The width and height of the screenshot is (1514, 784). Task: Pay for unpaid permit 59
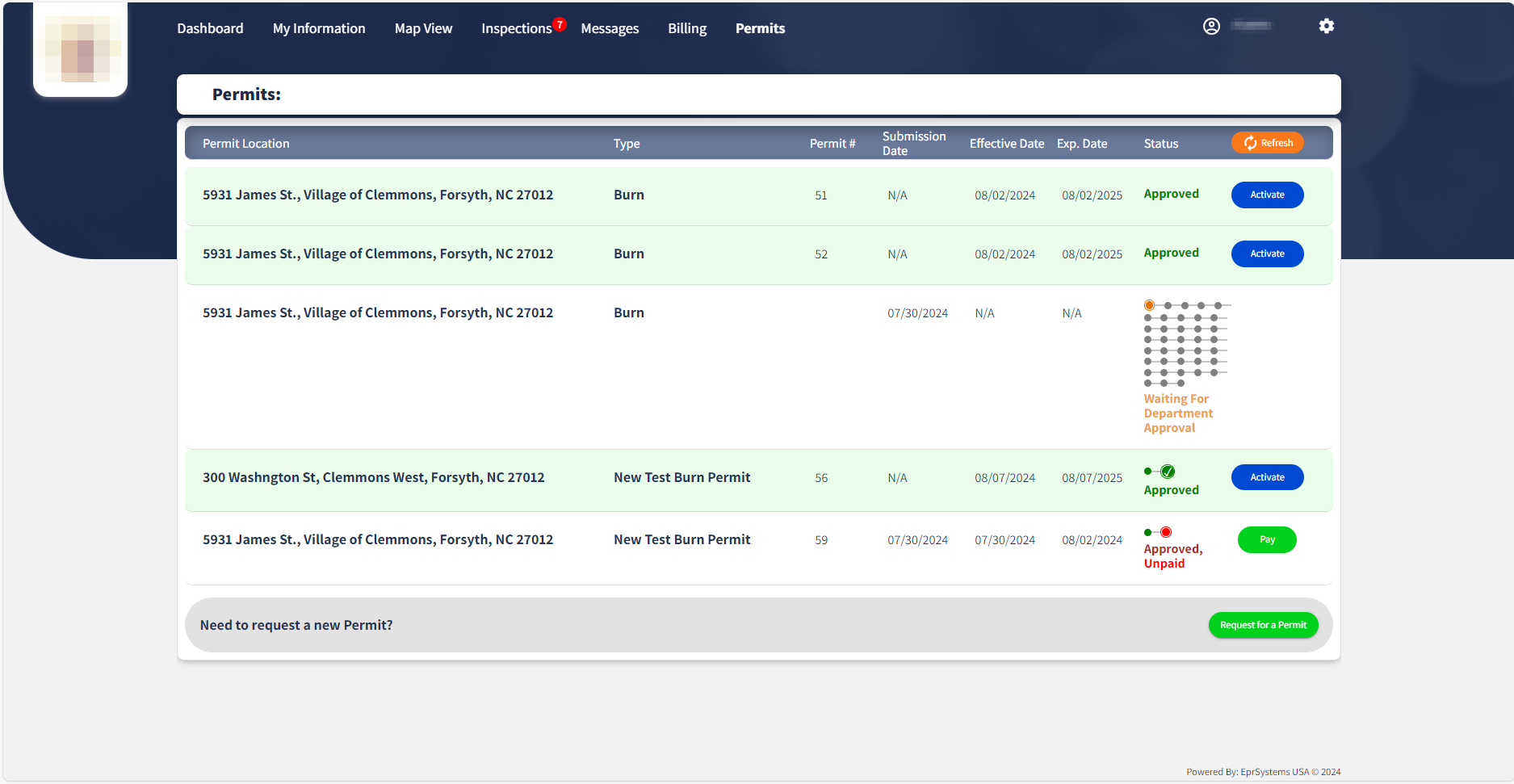click(1267, 539)
